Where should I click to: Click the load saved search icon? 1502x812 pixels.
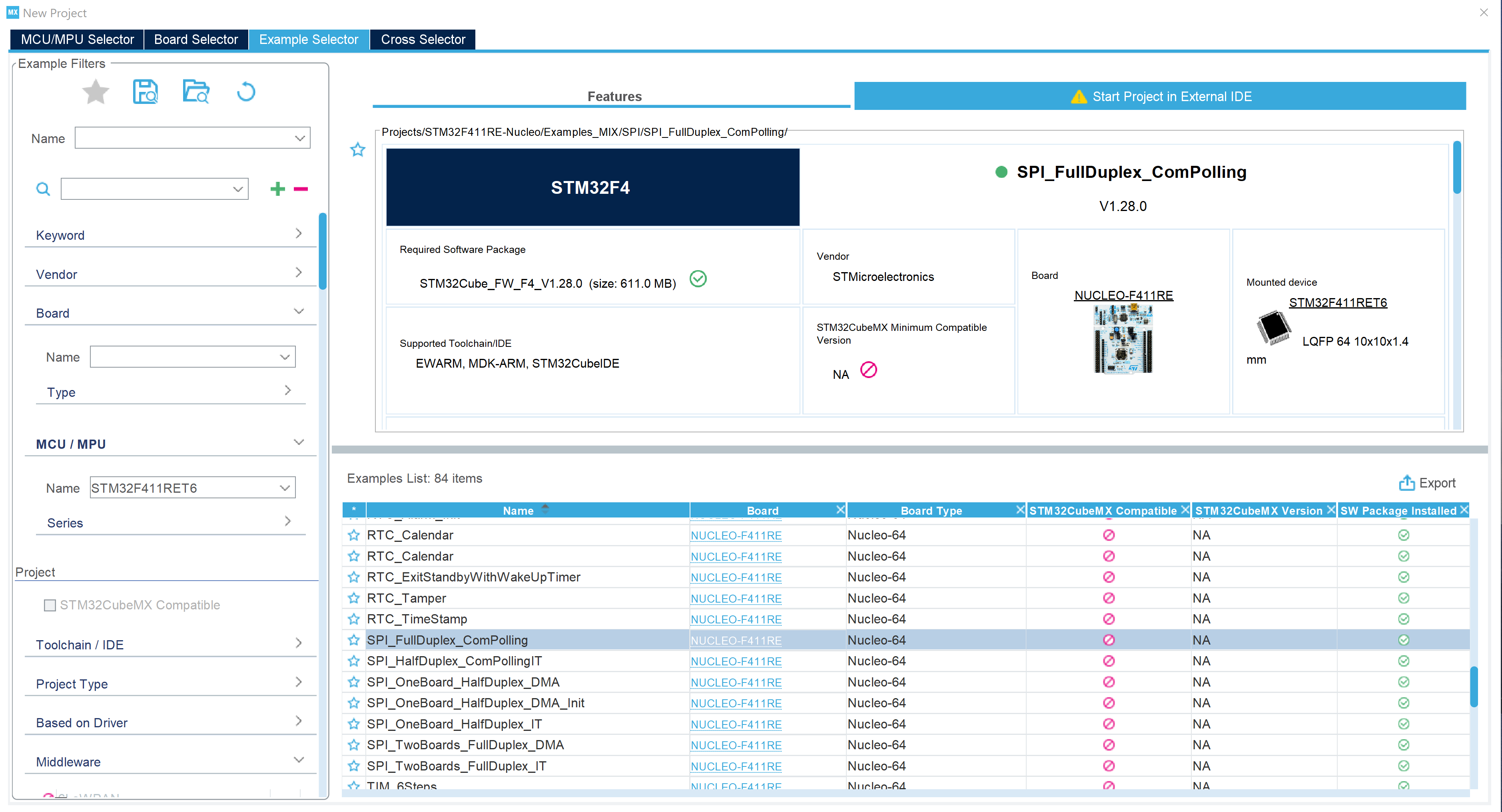[x=196, y=92]
